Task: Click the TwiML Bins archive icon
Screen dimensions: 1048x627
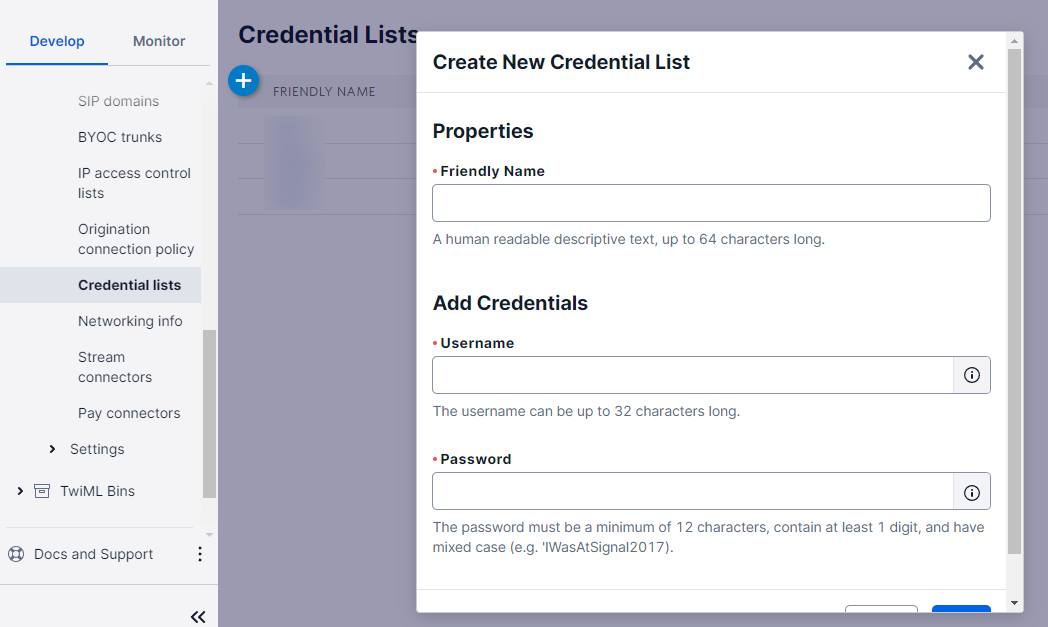Action: (41, 491)
